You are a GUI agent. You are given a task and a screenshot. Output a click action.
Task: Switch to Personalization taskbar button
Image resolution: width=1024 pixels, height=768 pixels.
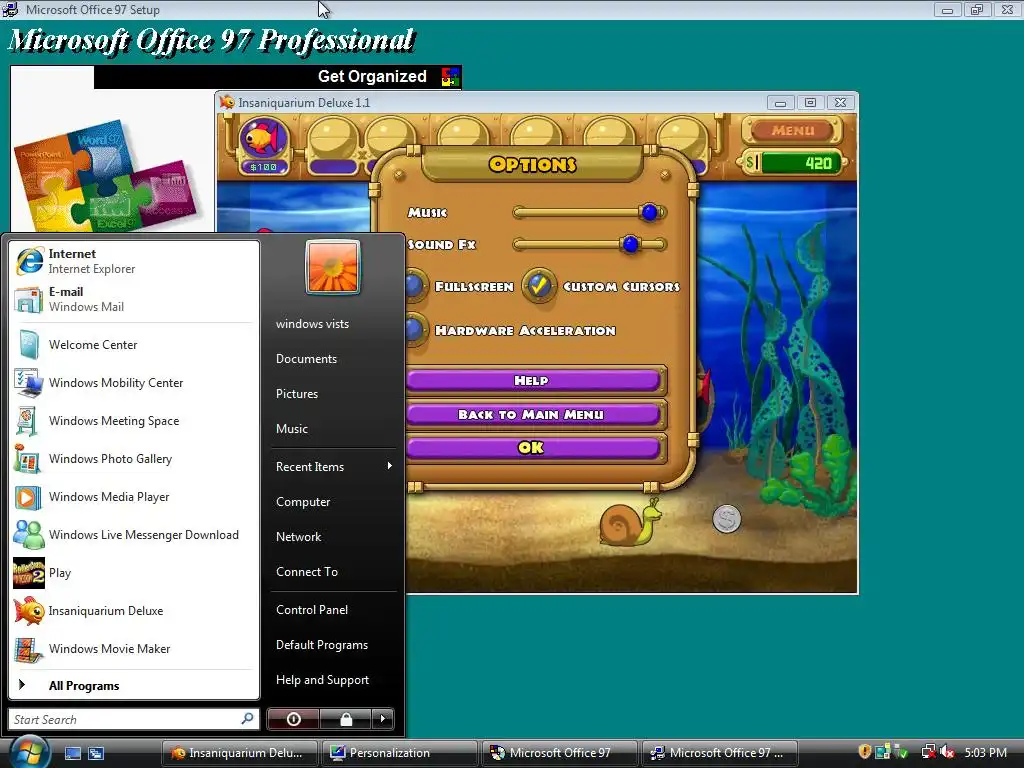click(x=400, y=752)
